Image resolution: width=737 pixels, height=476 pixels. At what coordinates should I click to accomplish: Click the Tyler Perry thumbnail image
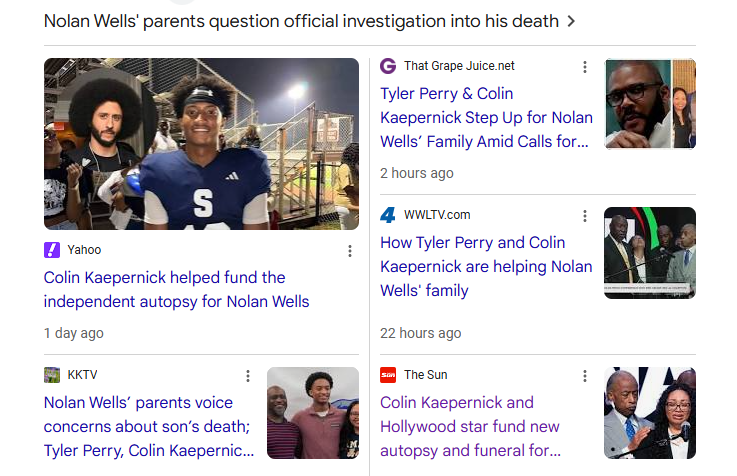pyautogui.click(x=650, y=104)
